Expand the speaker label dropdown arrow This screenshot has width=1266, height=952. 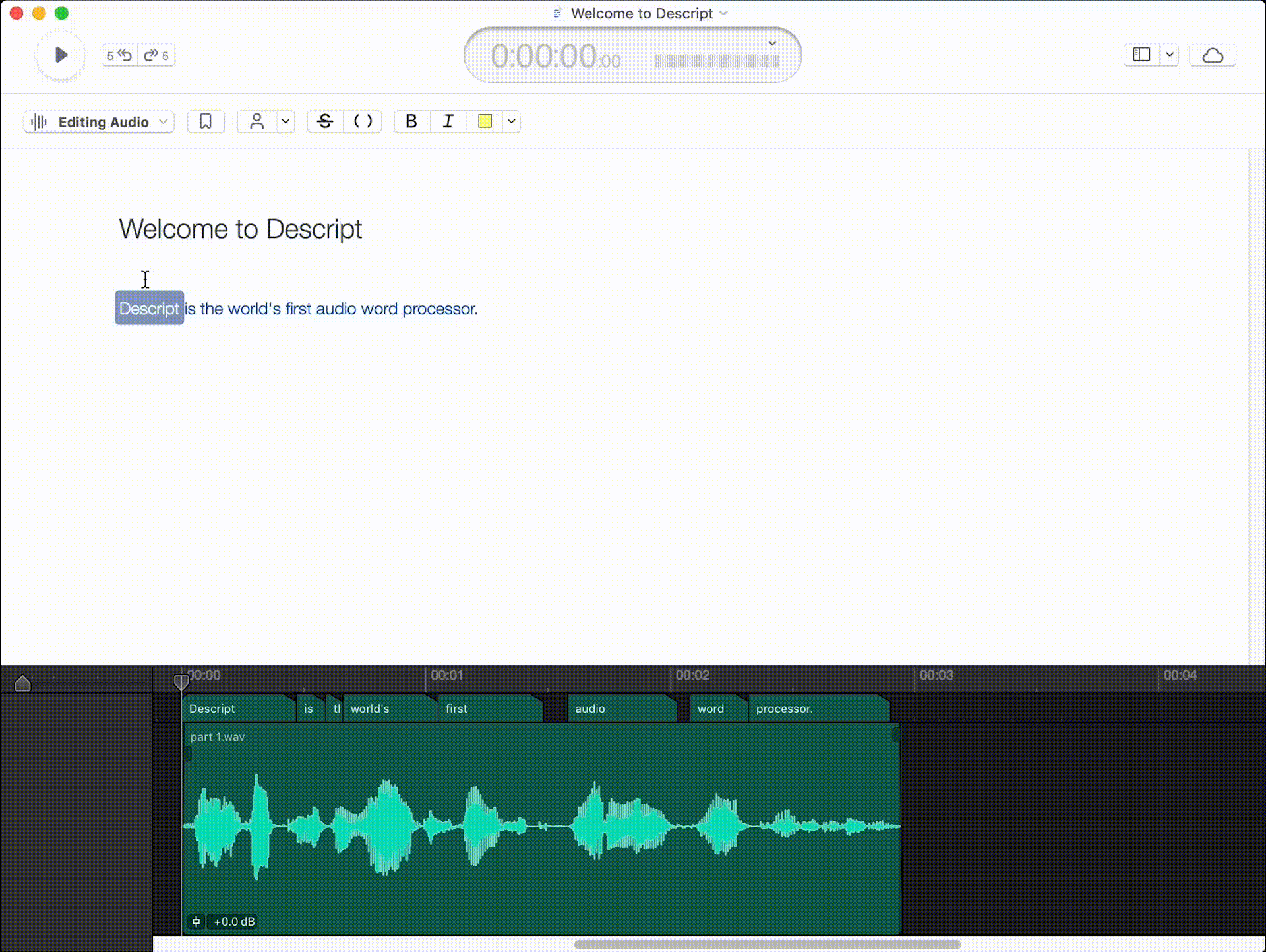coord(286,121)
